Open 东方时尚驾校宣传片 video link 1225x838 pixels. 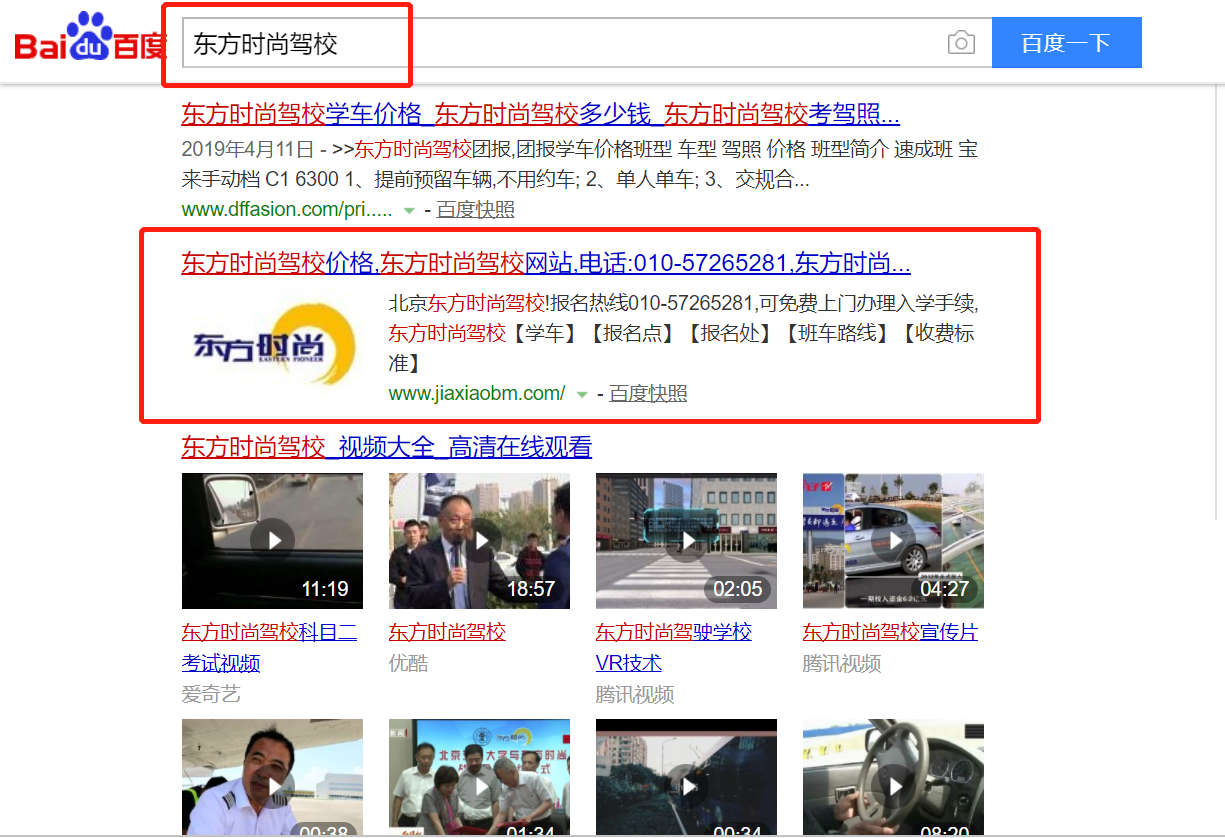pos(890,632)
